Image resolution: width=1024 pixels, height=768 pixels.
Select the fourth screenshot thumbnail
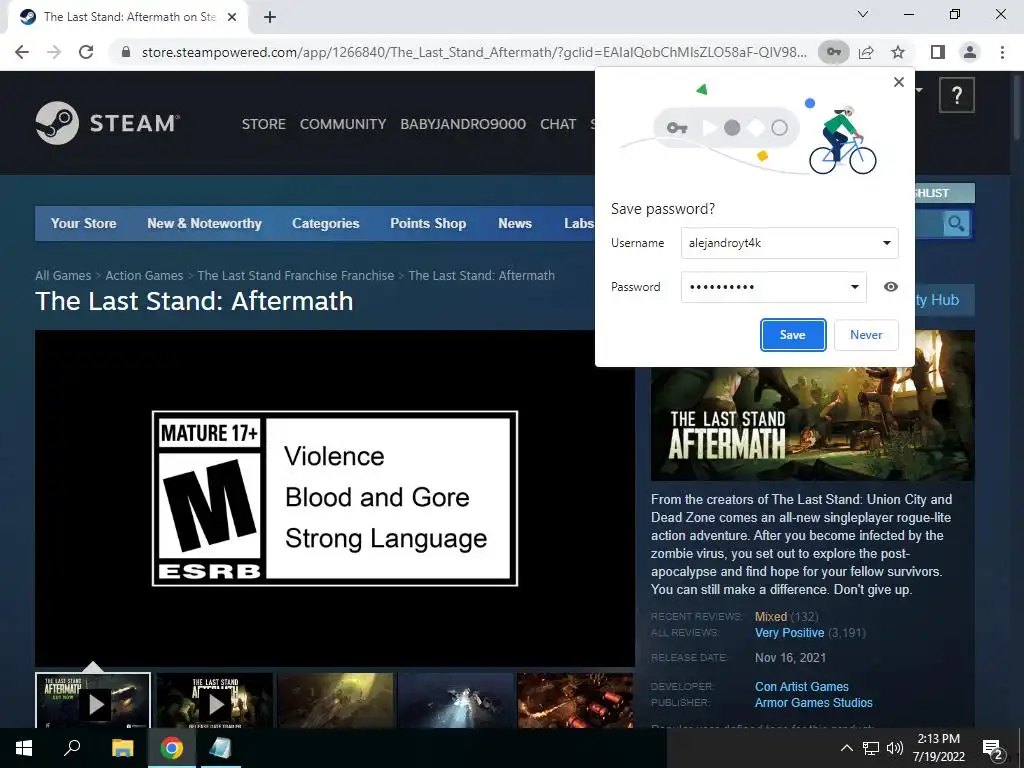click(456, 700)
